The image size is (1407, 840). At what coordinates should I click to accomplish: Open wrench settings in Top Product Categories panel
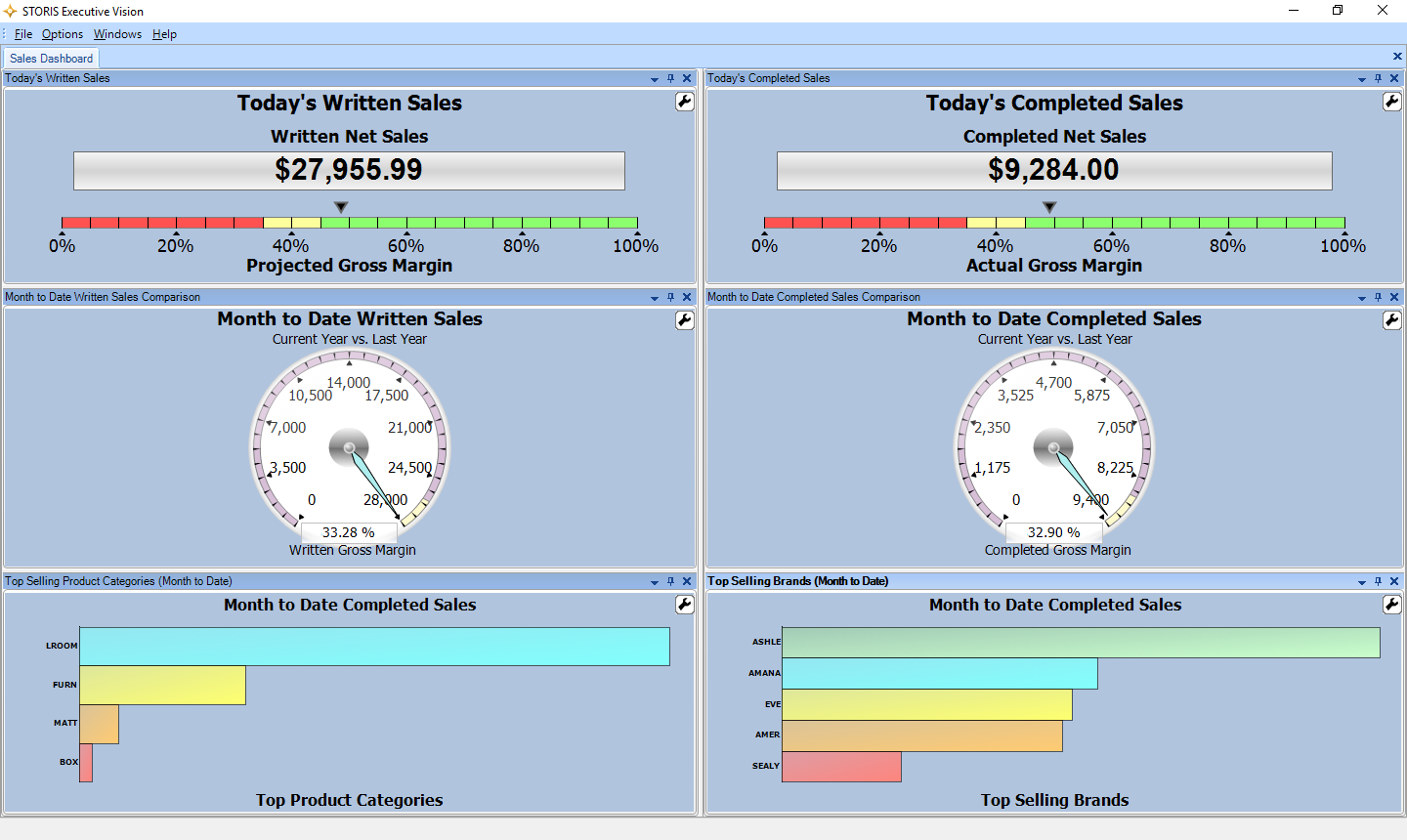pyautogui.click(x=685, y=605)
